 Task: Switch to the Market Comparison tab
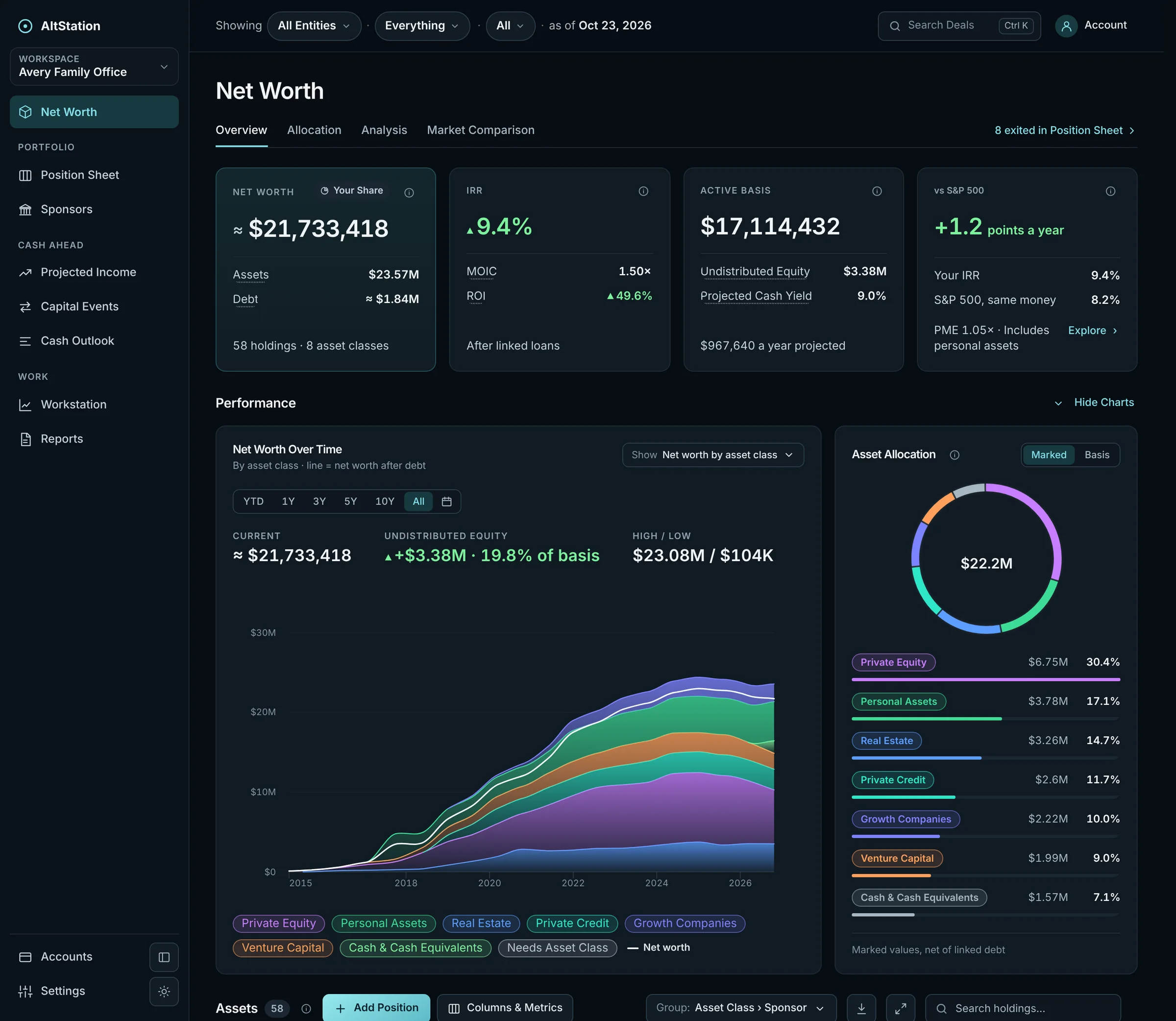[481, 130]
